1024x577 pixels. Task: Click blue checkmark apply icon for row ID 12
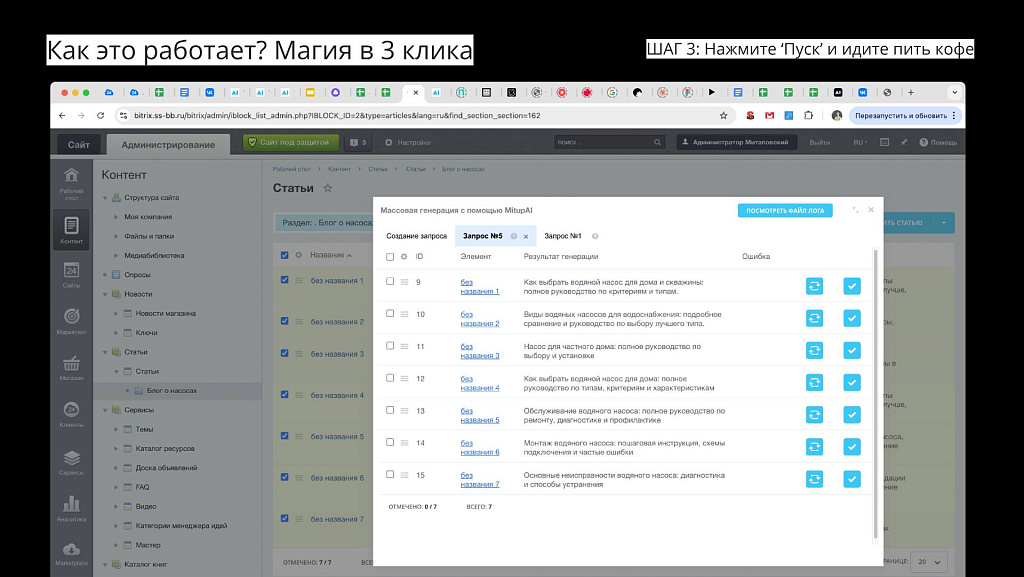pos(851,382)
